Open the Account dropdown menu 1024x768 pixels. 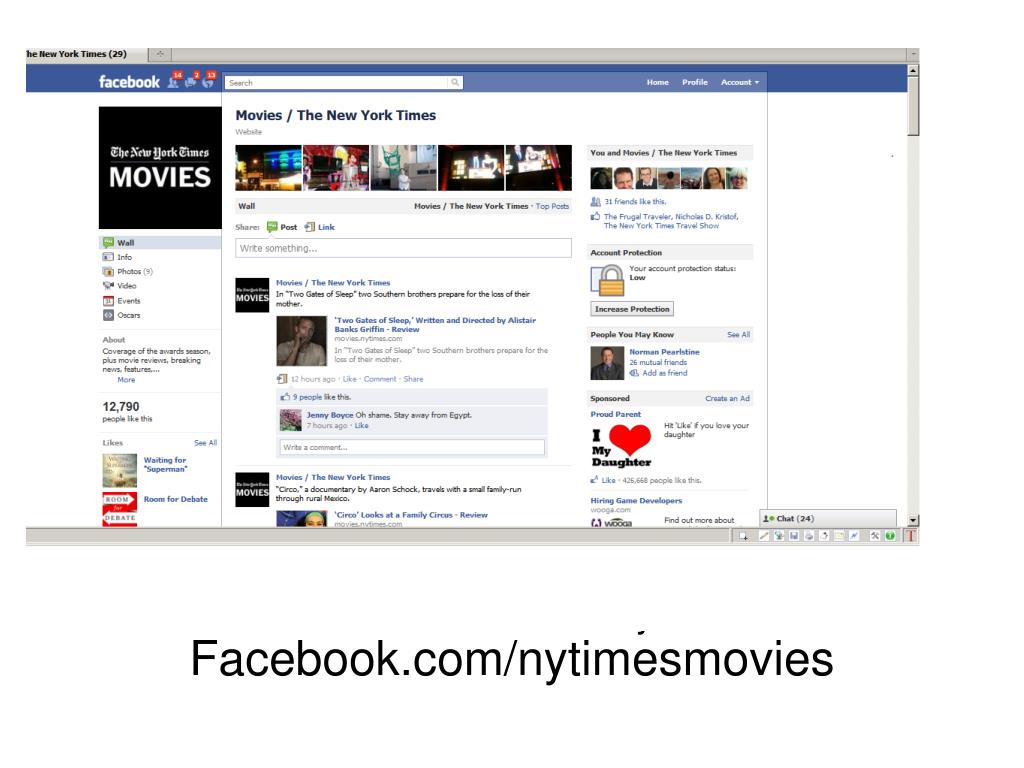click(x=740, y=82)
